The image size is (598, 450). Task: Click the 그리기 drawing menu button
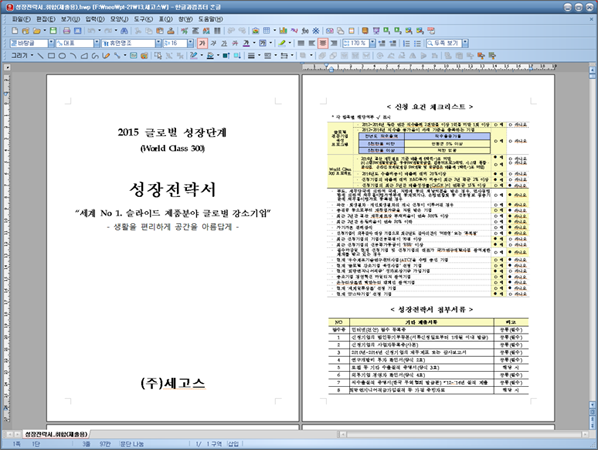pyautogui.click(x=22, y=56)
